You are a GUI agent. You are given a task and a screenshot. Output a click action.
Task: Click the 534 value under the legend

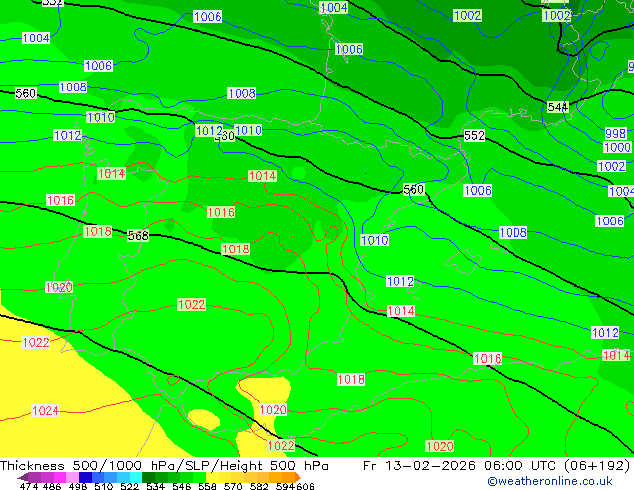(x=155, y=486)
